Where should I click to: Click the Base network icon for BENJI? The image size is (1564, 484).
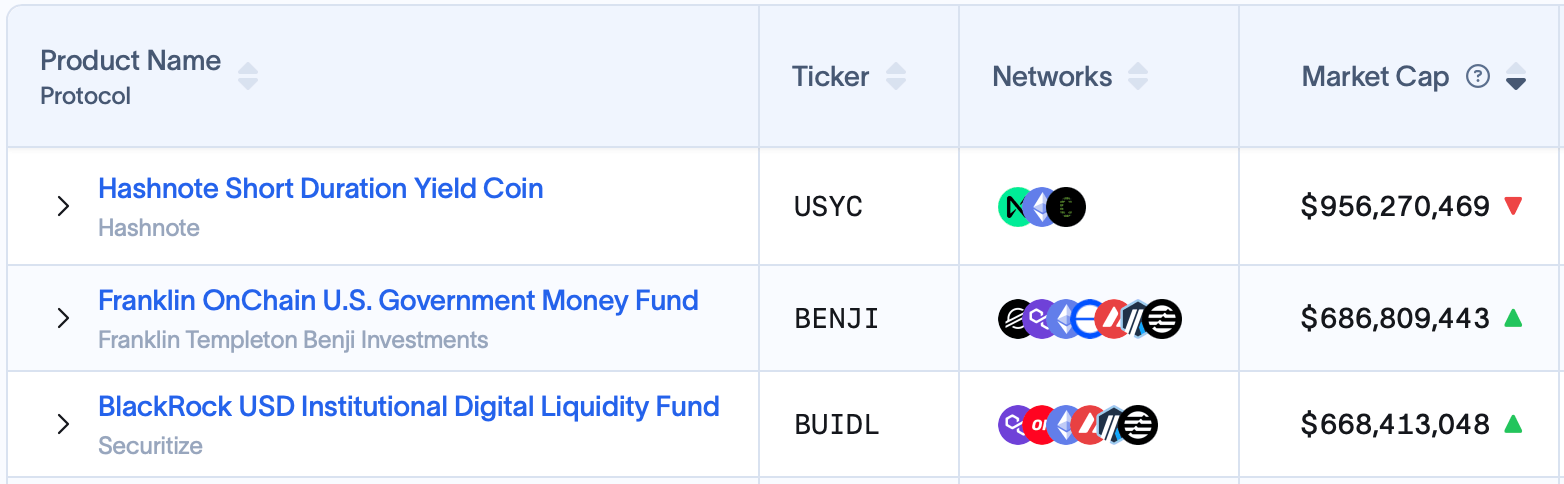click(1089, 319)
